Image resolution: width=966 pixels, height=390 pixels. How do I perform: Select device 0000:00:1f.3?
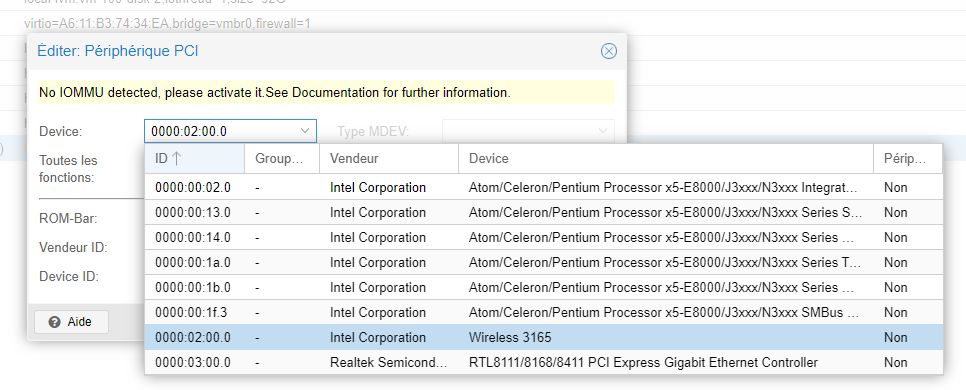[x=543, y=312]
